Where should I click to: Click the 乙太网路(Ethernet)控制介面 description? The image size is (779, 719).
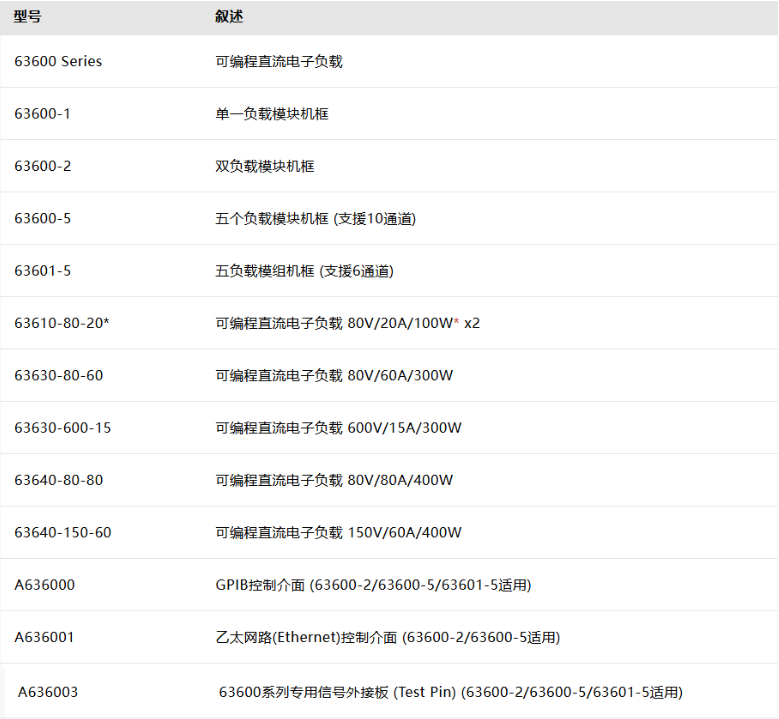pyautogui.click(x=306, y=638)
